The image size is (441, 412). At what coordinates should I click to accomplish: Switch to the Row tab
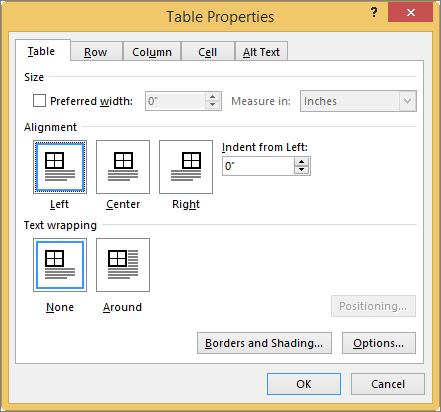coord(96,52)
